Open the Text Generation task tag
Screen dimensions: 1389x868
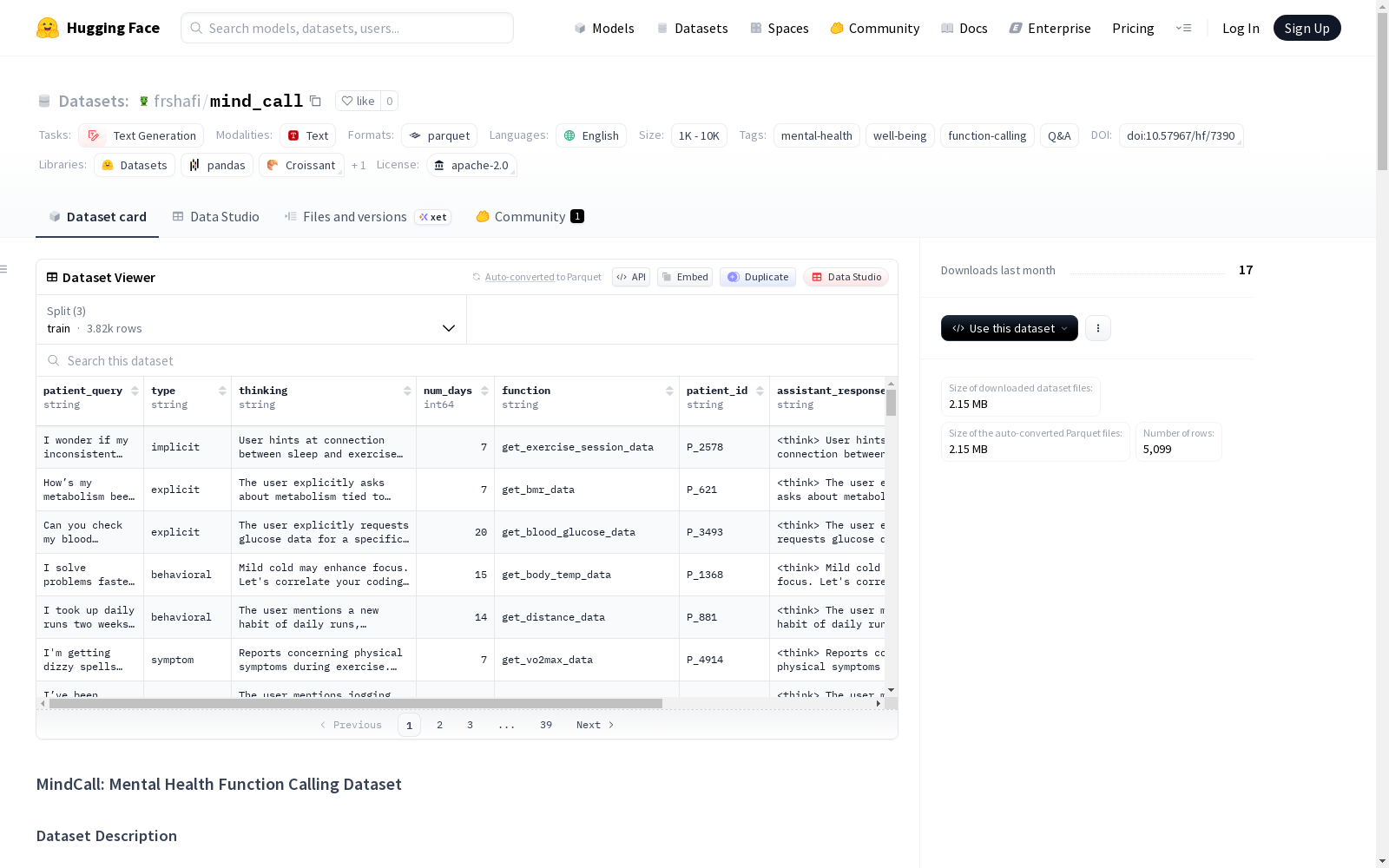(x=142, y=135)
